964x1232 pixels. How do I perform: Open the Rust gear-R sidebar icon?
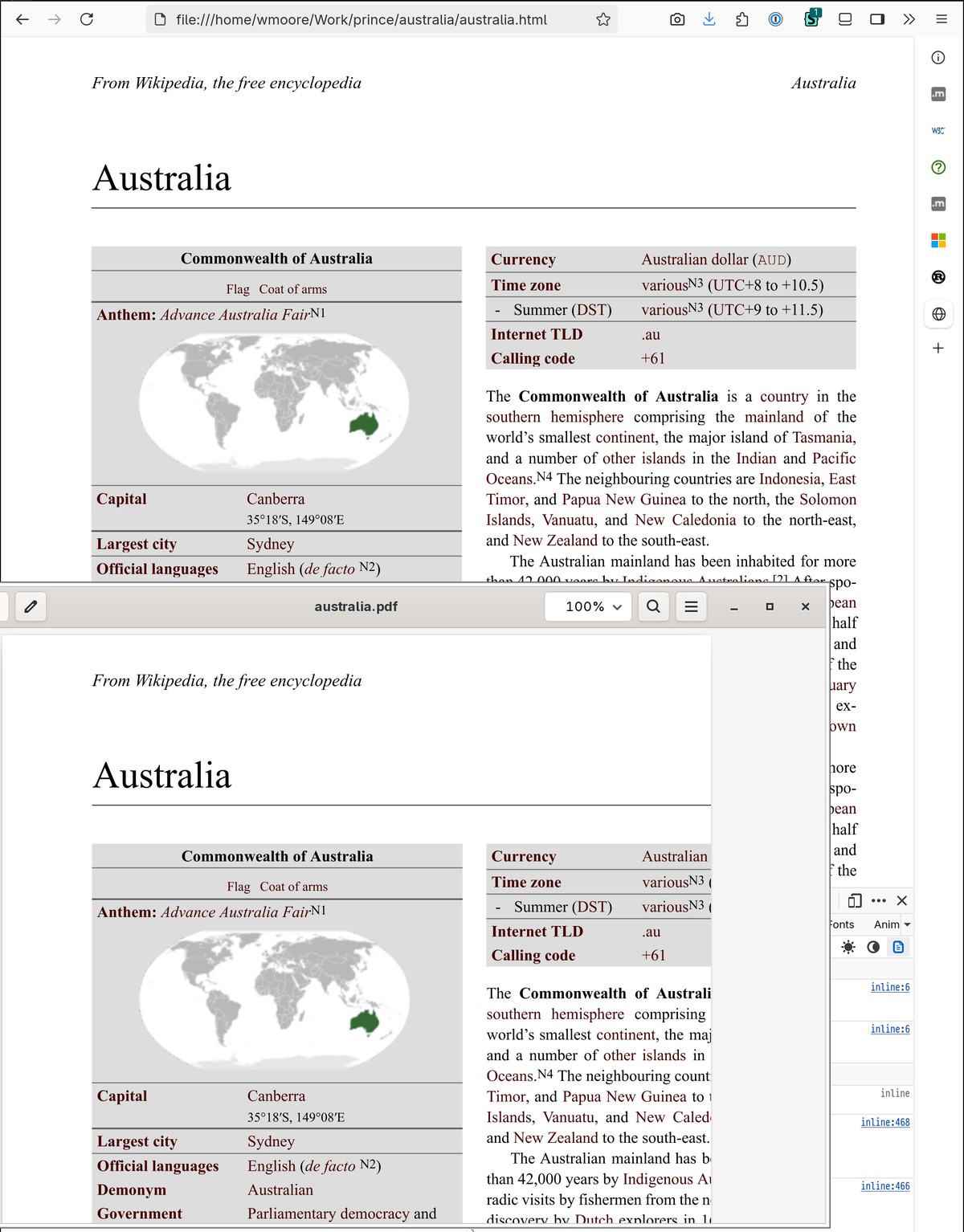pyautogui.click(x=938, y=277)
